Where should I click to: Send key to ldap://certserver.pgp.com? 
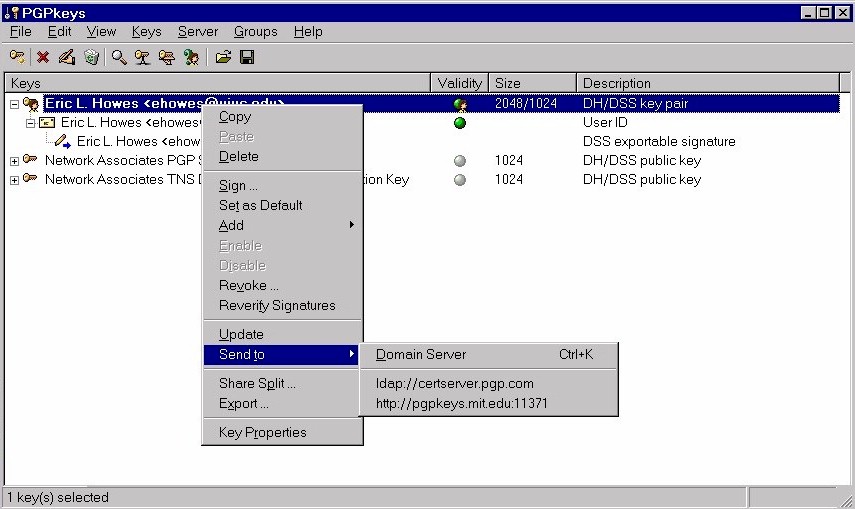pos(489,384)
